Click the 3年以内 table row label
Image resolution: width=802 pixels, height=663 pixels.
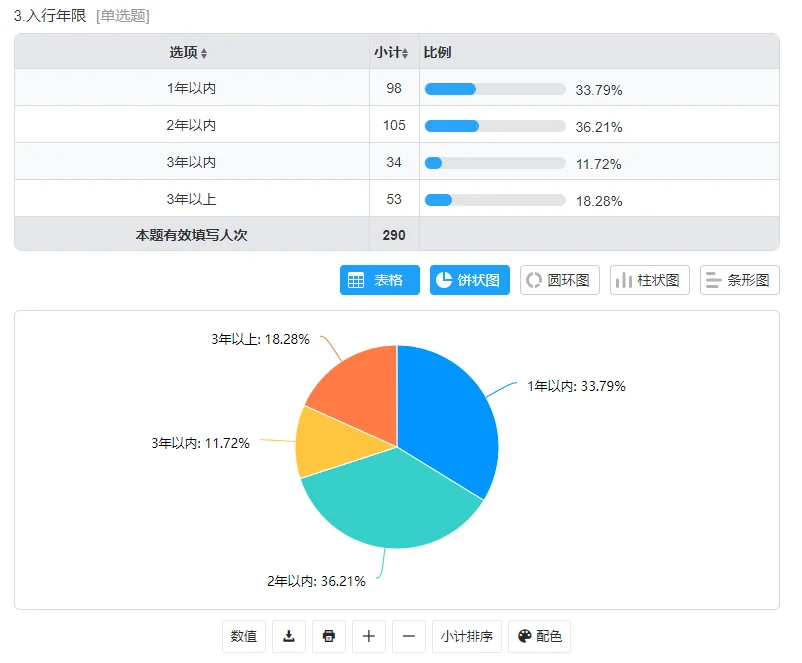coord(191,162)
